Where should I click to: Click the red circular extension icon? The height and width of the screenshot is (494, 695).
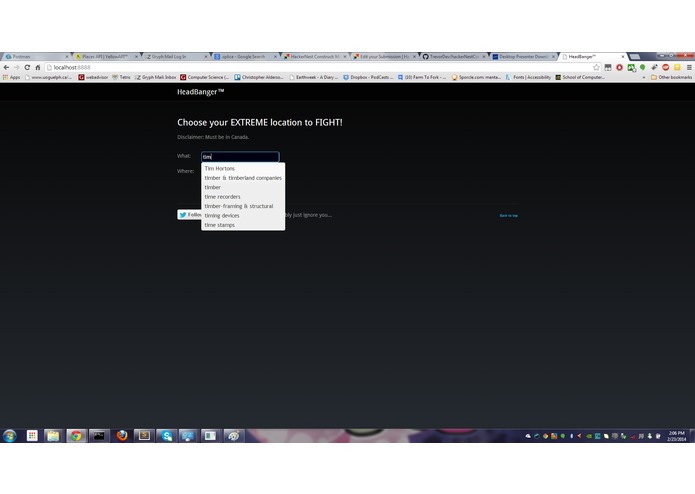click(x=619, y=67)
